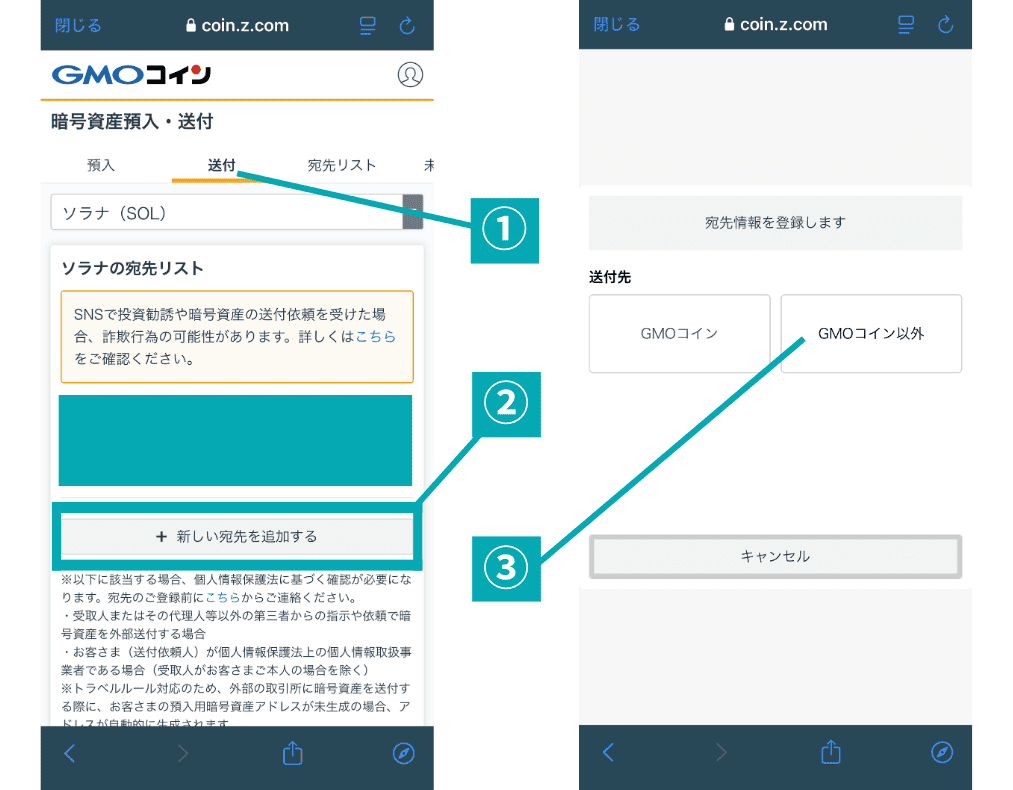Select the 送付 tab
The width and height of the screenshot is (1013, 790).
click(x=221, y=165)
